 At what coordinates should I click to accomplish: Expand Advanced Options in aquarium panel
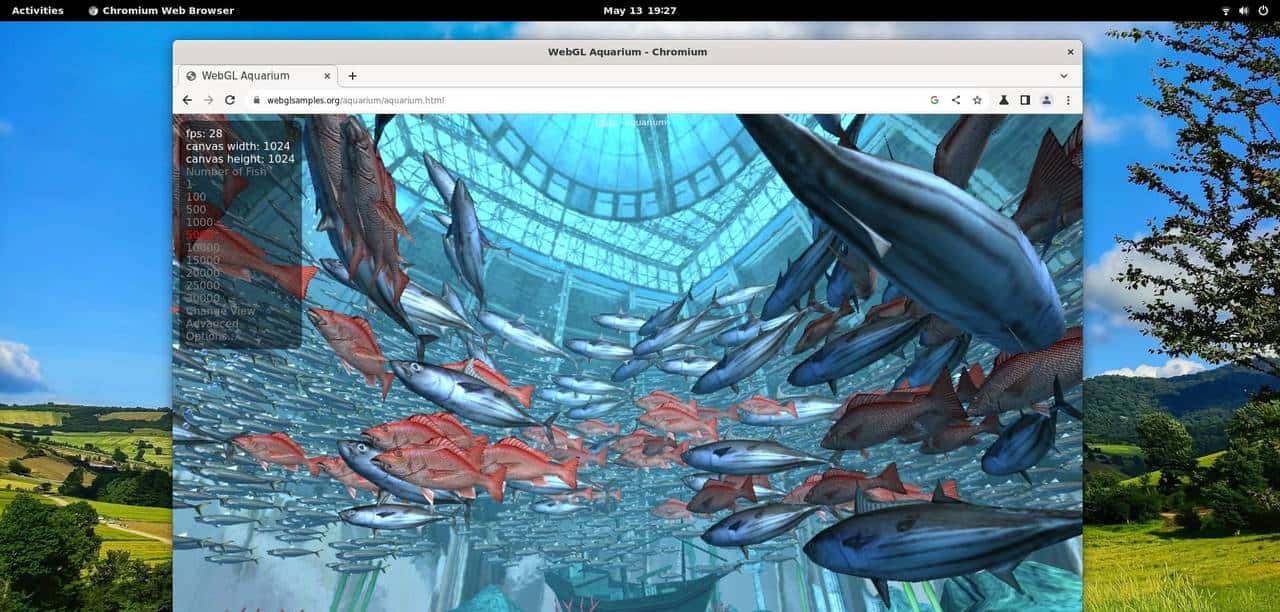click(x=212, y=330)
